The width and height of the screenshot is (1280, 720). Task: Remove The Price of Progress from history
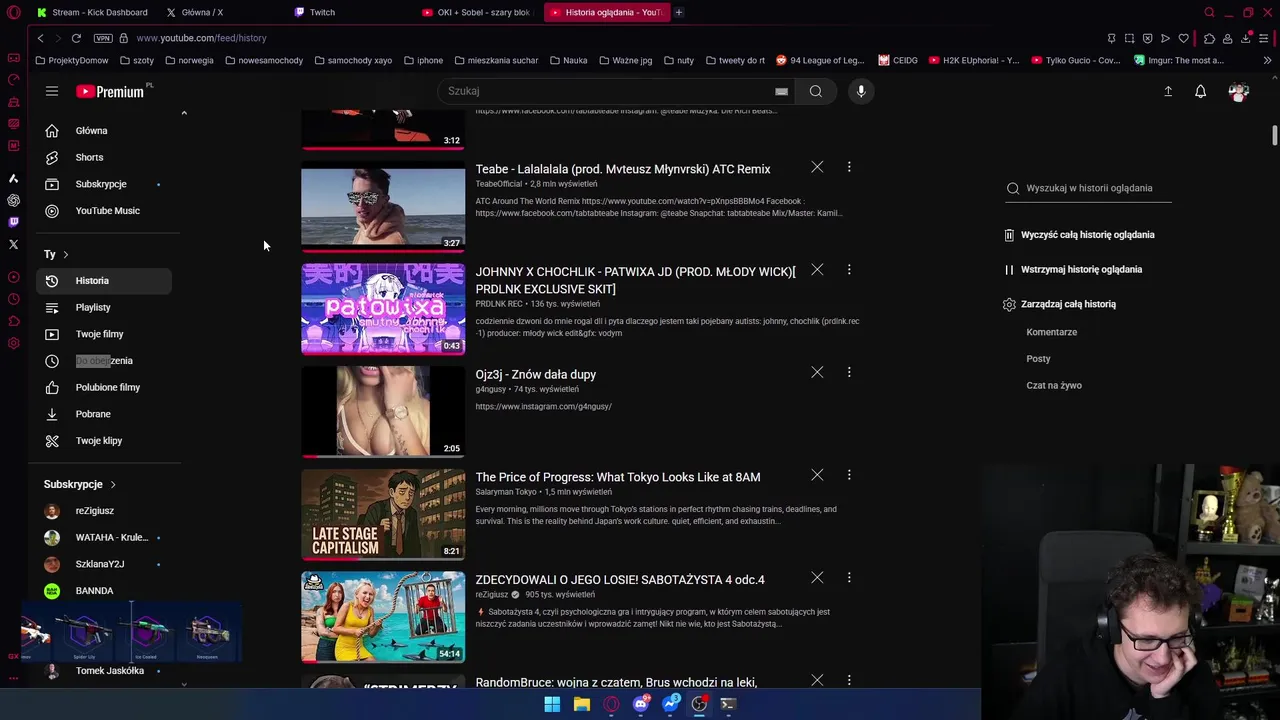(817, 475)
